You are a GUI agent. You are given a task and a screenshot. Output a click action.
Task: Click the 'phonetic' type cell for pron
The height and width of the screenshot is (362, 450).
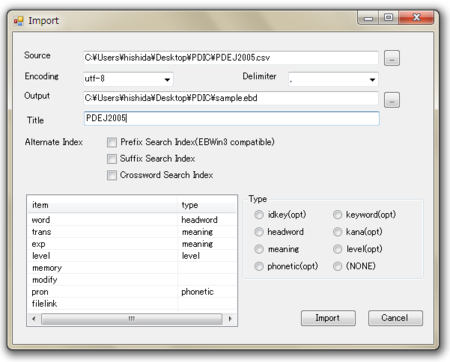pos(207,292)
